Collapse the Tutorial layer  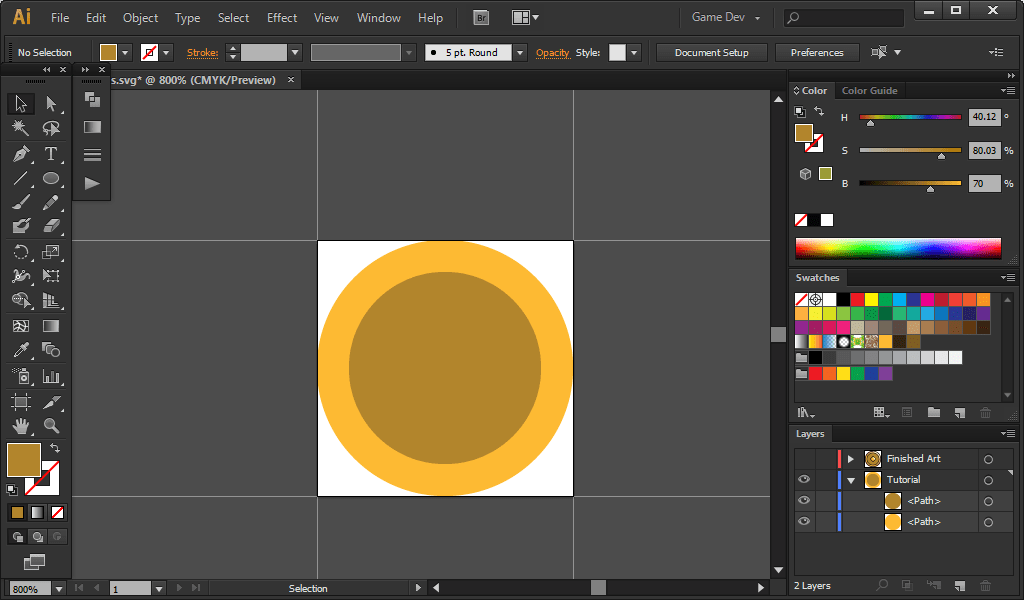(851, 480)
